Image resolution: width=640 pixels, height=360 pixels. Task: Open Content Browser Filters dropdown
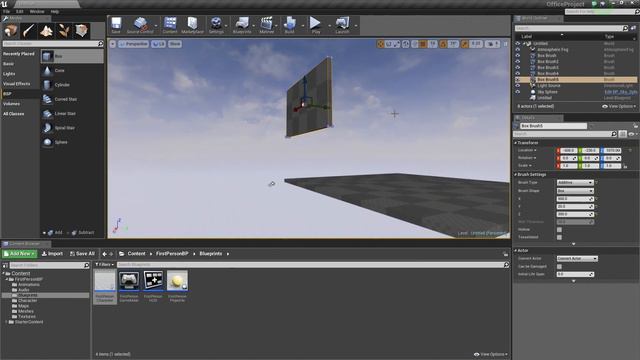pyautogui.click(x=104, y=264)
